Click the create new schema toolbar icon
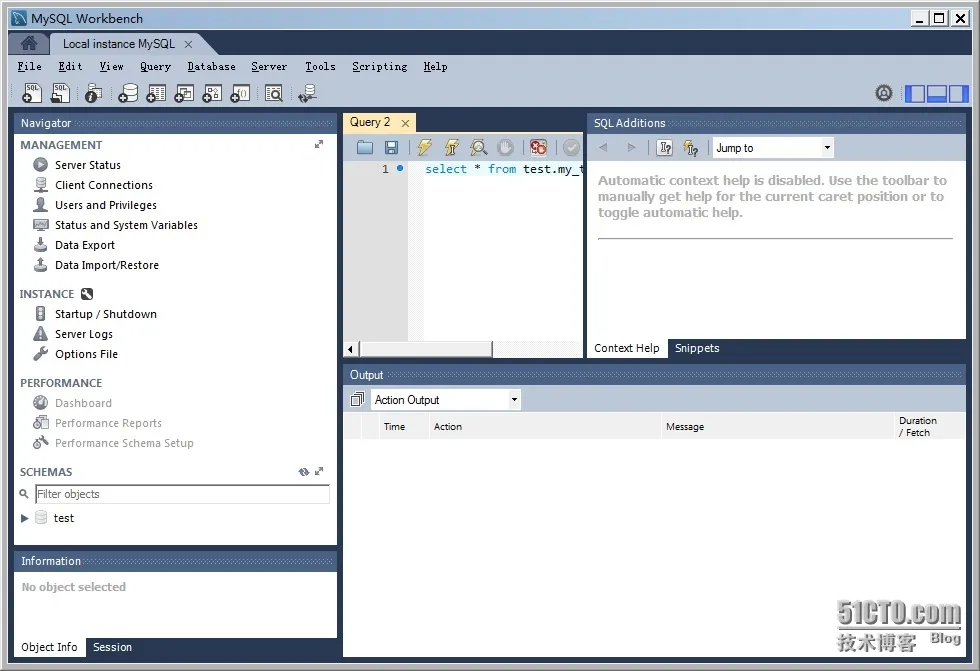This screenshot has height=671, width=980. click(128, 93)
